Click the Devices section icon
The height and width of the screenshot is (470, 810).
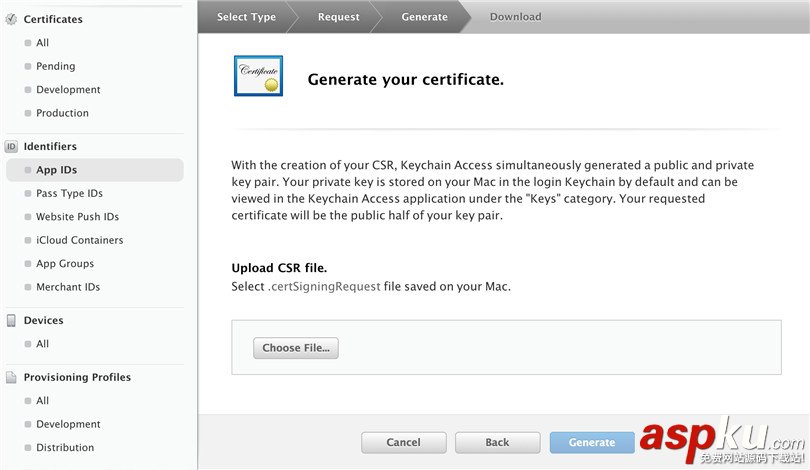(11, 321)
